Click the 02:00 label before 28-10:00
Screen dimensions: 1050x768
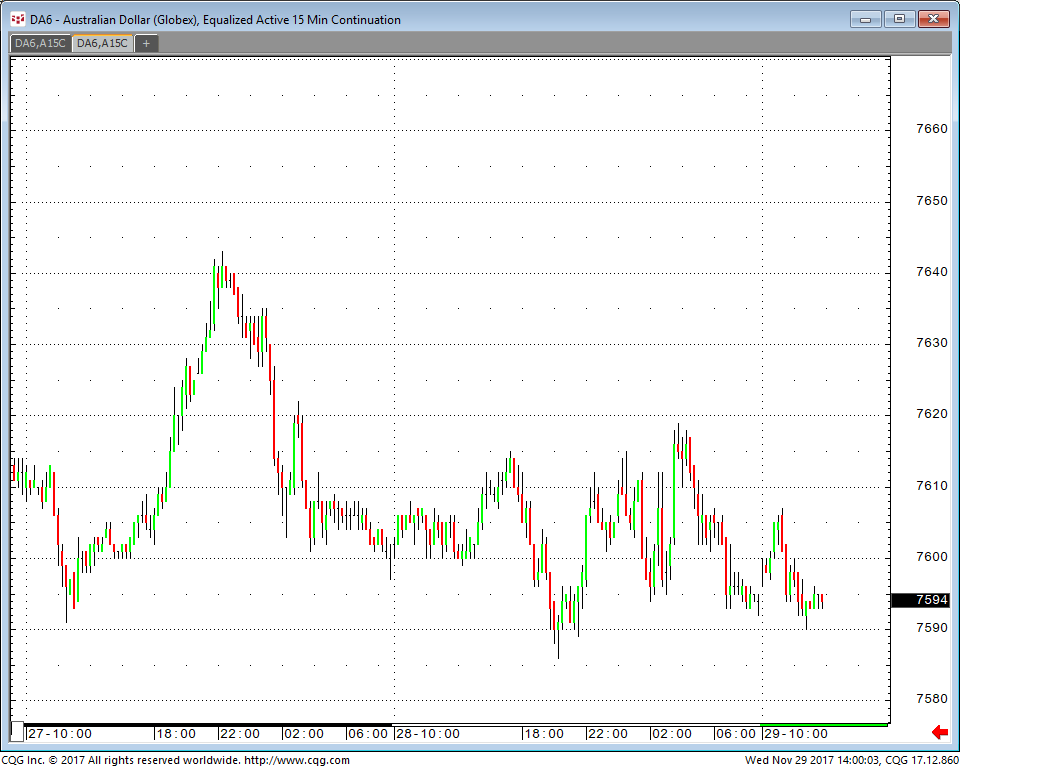point(304,734)
